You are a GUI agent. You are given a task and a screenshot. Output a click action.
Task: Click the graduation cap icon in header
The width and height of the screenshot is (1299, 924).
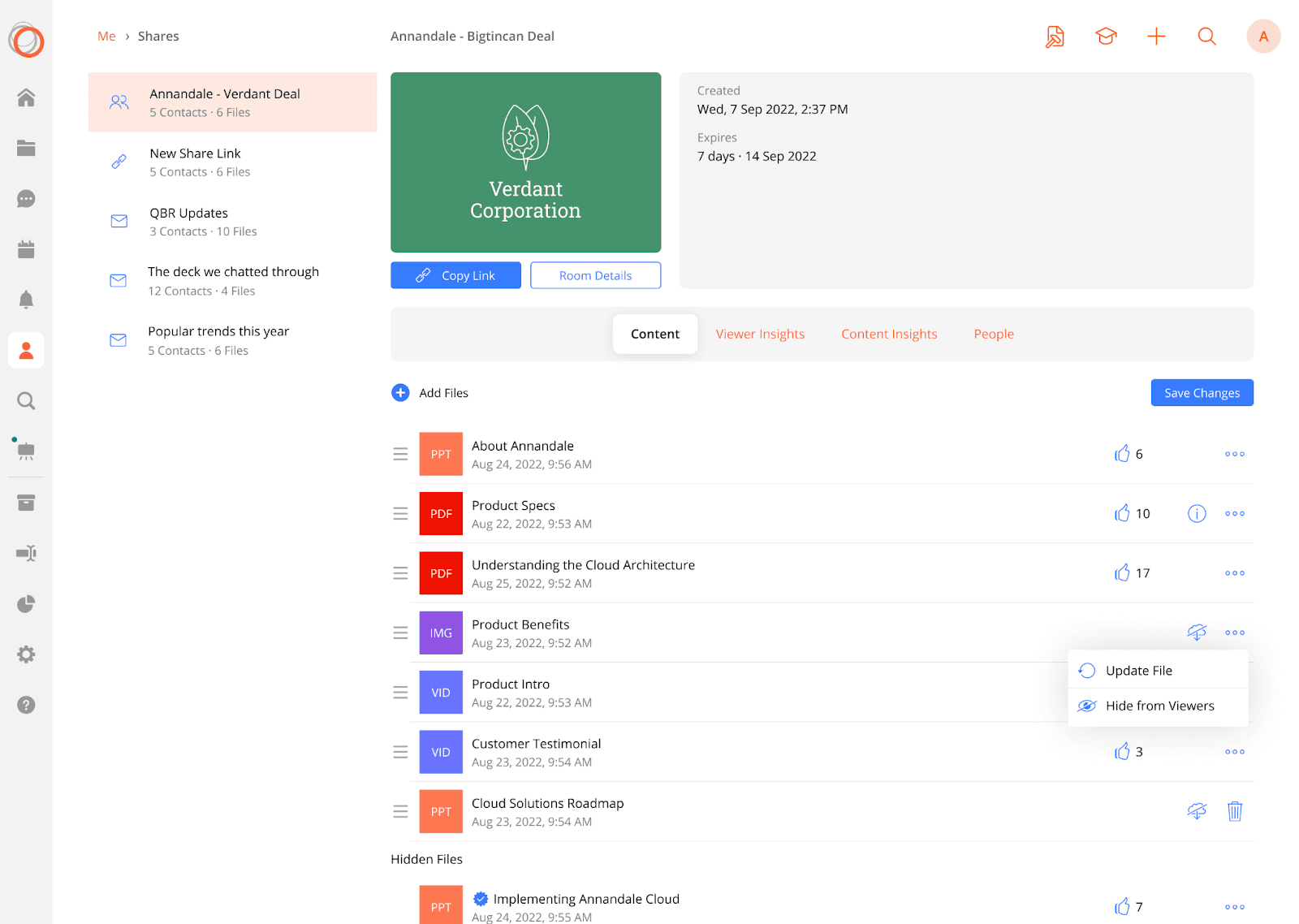(x=1106, y=37)
